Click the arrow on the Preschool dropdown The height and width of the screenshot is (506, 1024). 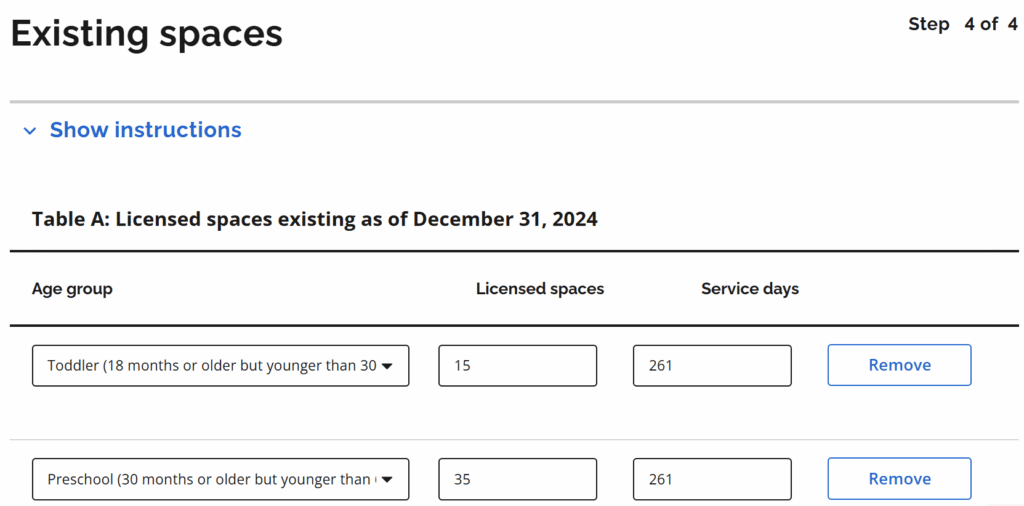tap(388, 479)
